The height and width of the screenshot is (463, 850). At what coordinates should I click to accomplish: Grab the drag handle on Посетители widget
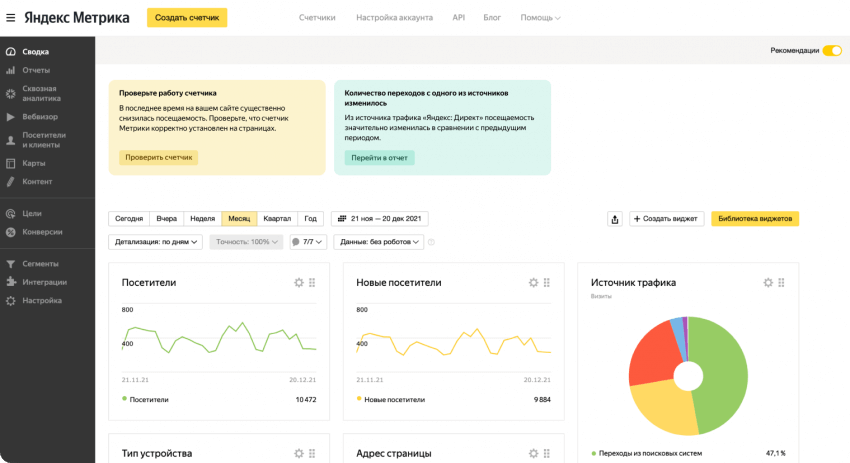click(312, 283)
